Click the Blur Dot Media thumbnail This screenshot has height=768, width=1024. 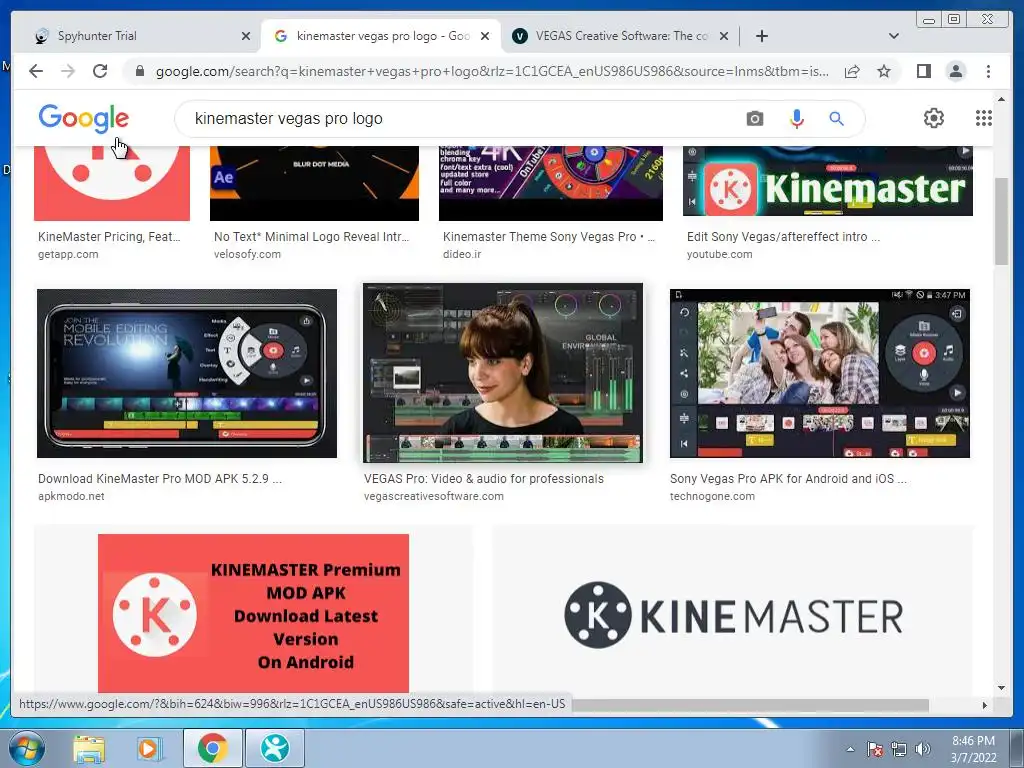click(x=314, y=184)
